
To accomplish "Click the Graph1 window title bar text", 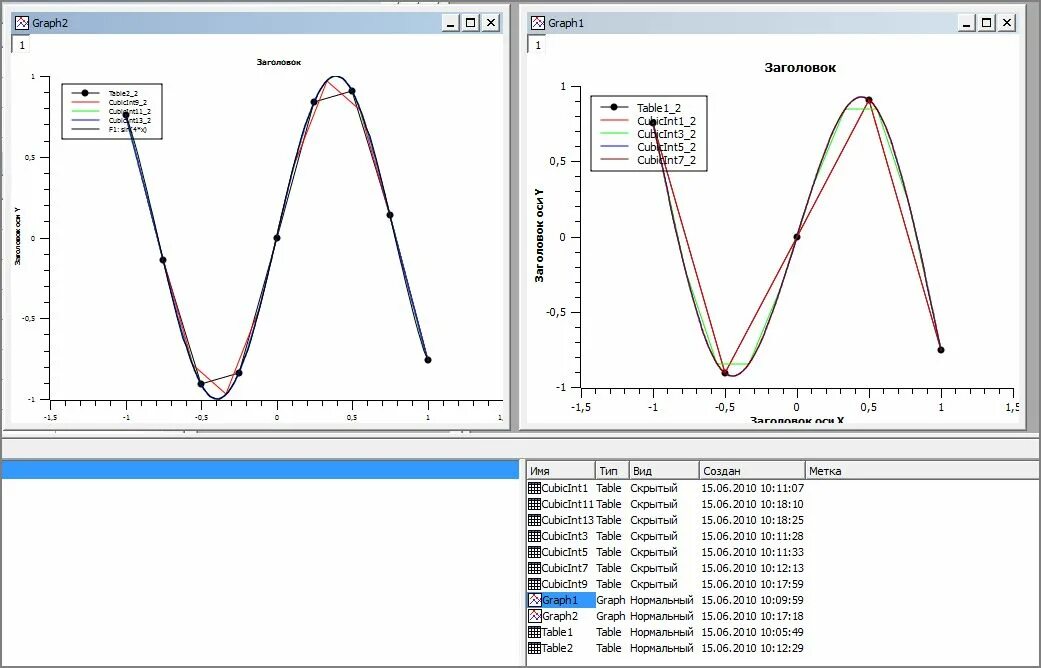I will click(x=566, y=23).
